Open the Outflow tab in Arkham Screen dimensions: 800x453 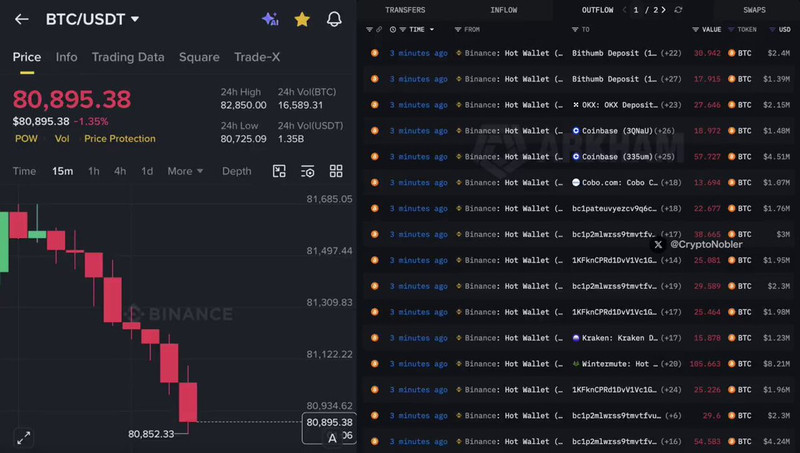(x=597, y=10)
